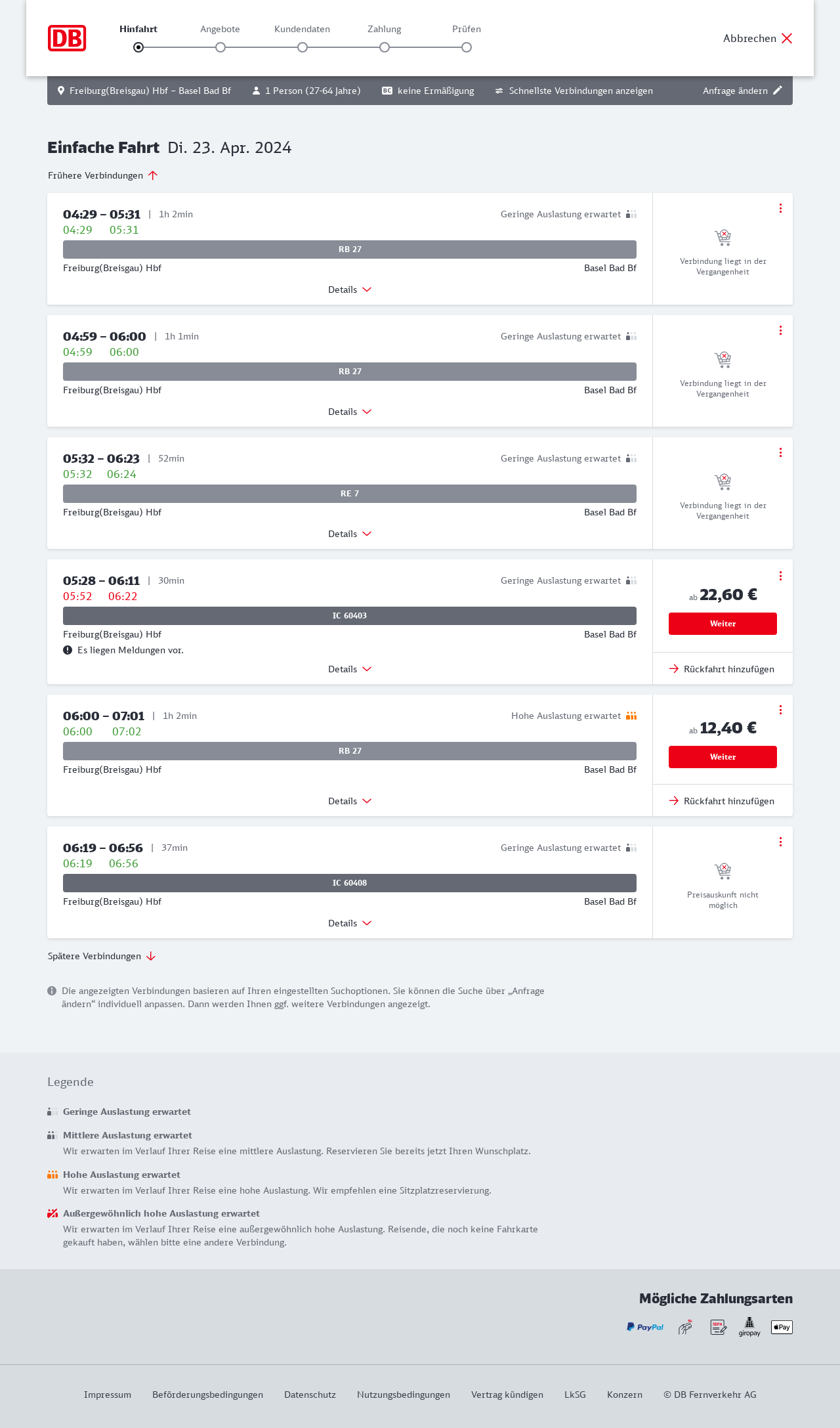Open the Impressum footer link

pos(108,1395)
